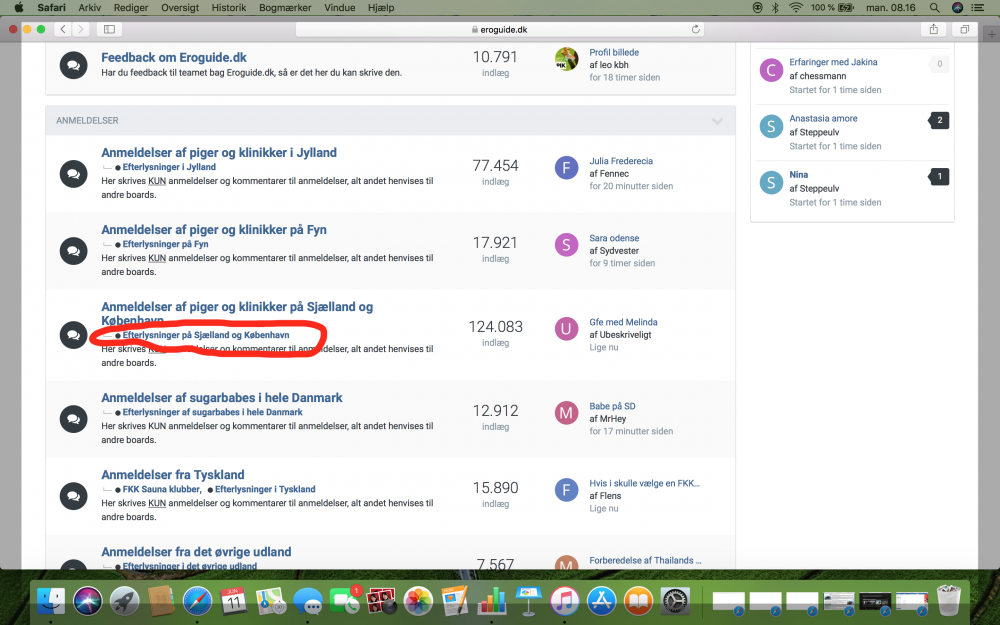Show all tabs overview button

pos(964,29)
